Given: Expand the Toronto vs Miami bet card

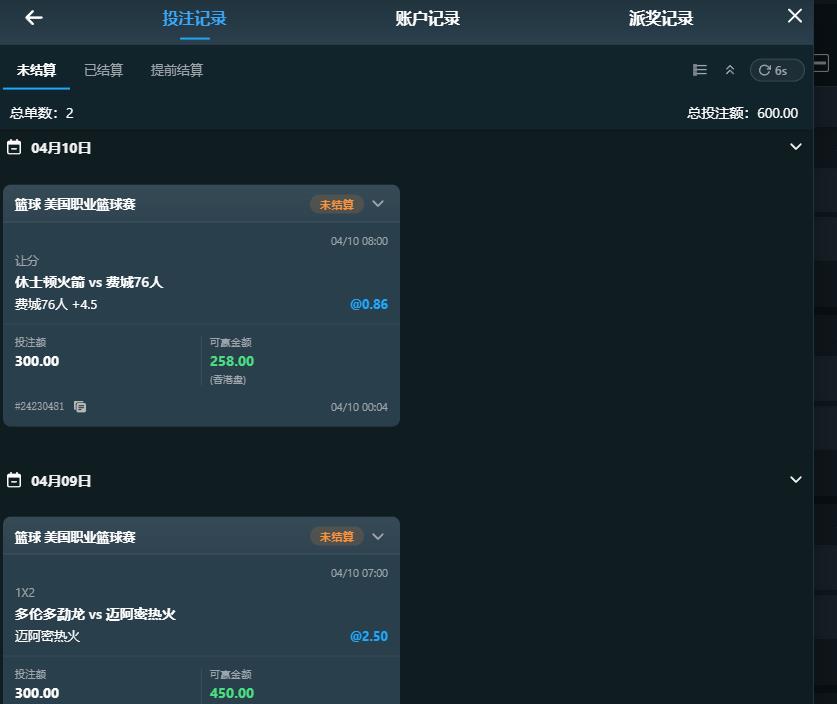Looking at the screenshot, I should click(x=378, y=537).
